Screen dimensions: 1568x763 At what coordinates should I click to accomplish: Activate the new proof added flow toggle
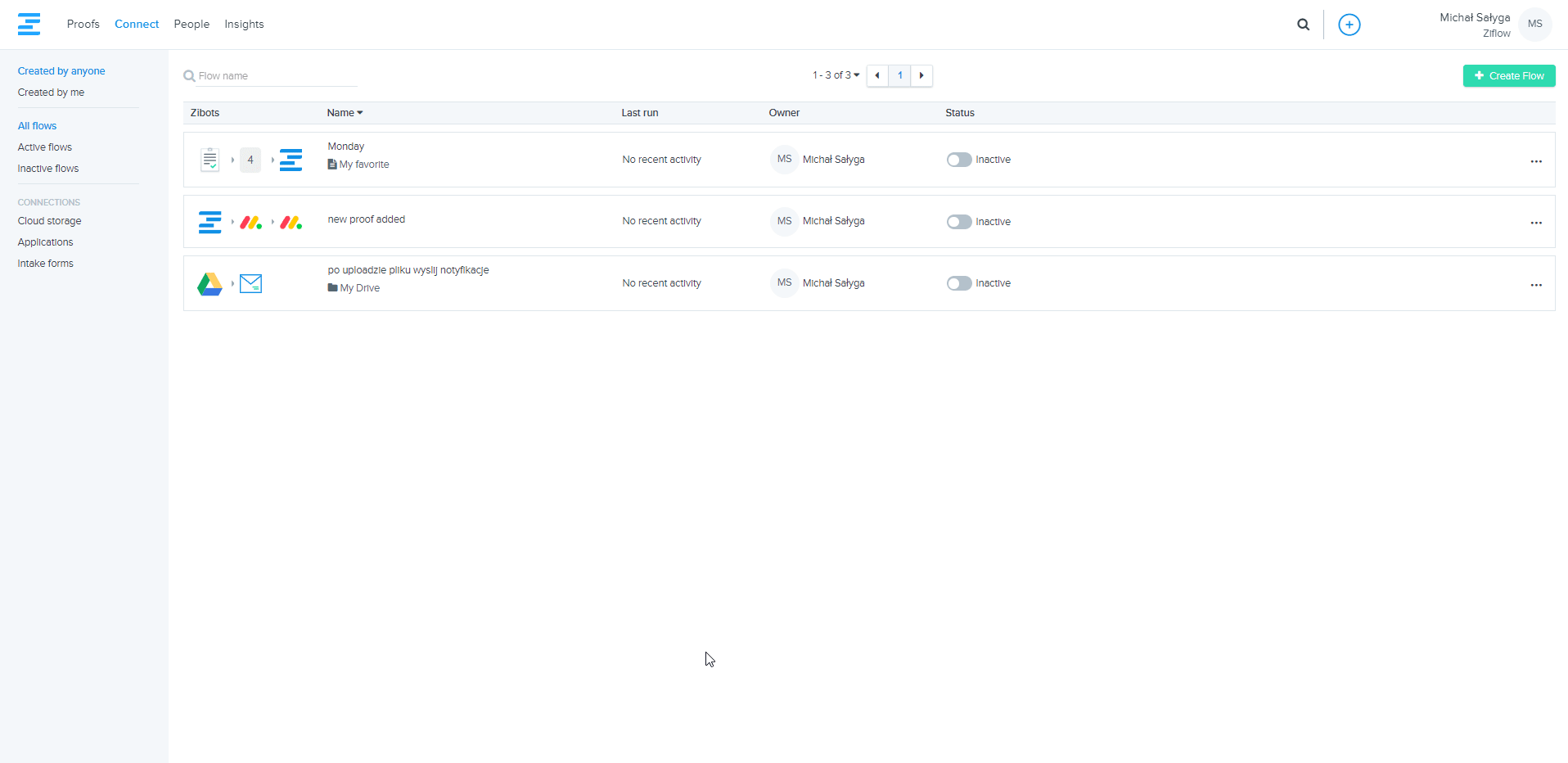click(x=958, y=222)
